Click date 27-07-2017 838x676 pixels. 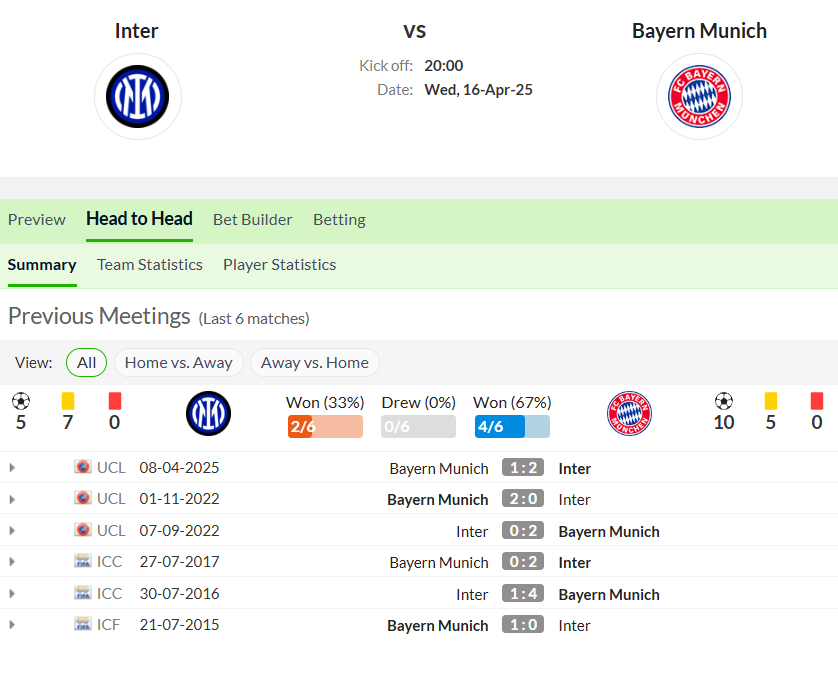[179, 562]
